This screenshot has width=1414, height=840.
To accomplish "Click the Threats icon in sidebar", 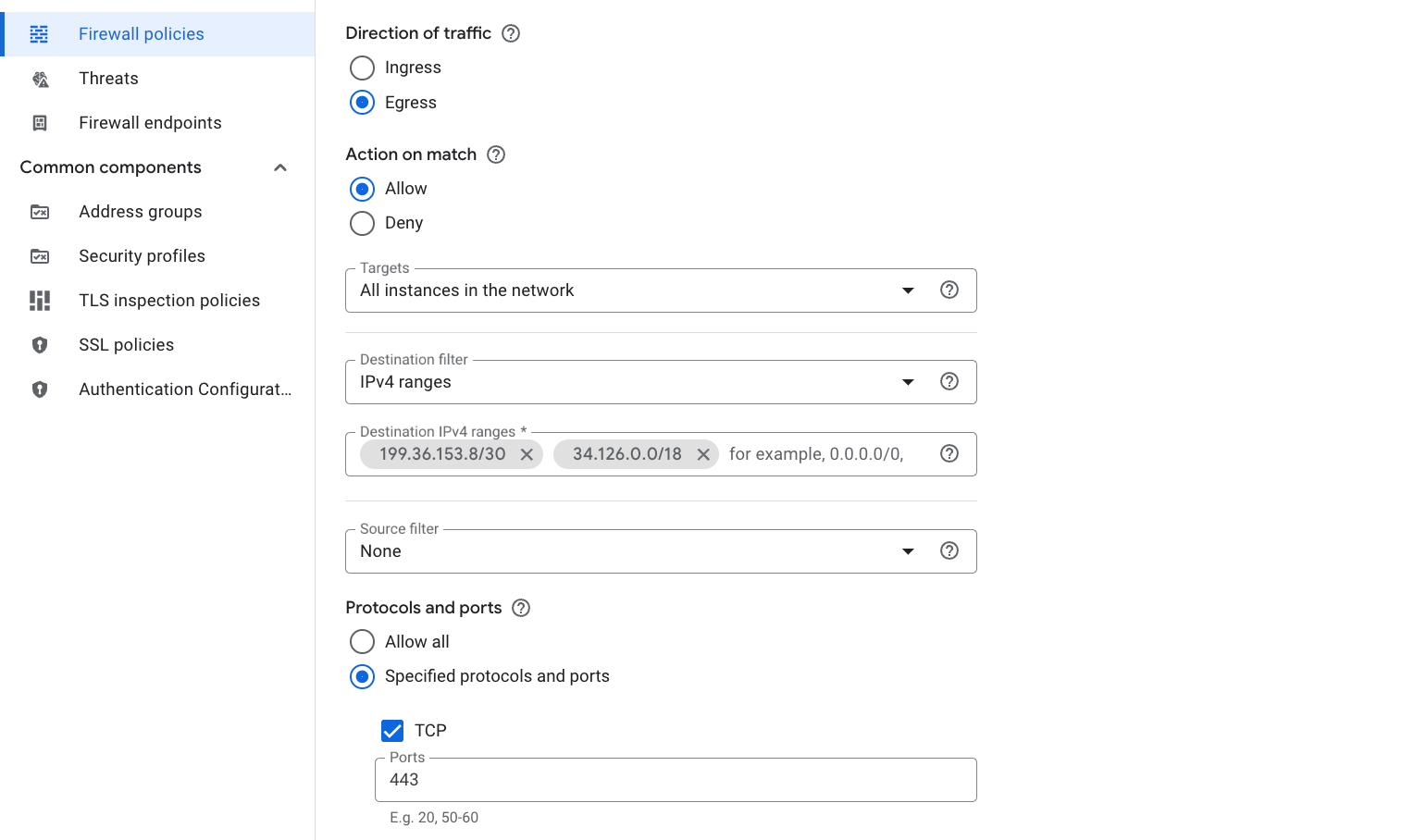I will coord(40,80).
